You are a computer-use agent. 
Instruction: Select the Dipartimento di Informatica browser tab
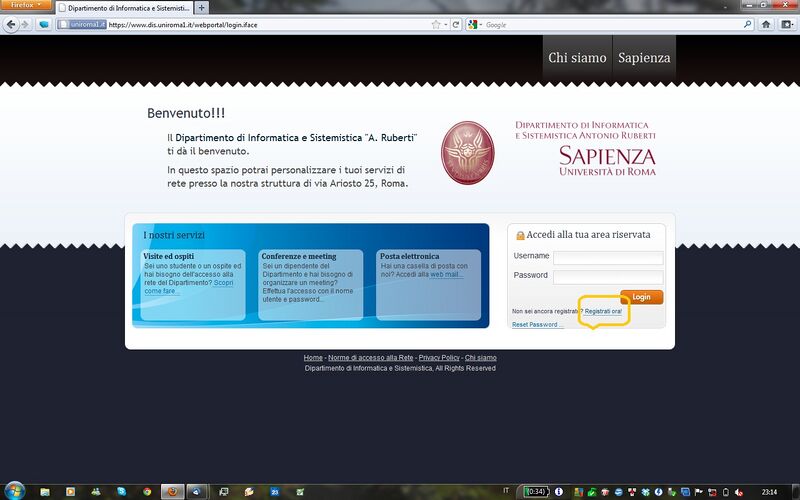pyautogui.click(x=124, y=8)
